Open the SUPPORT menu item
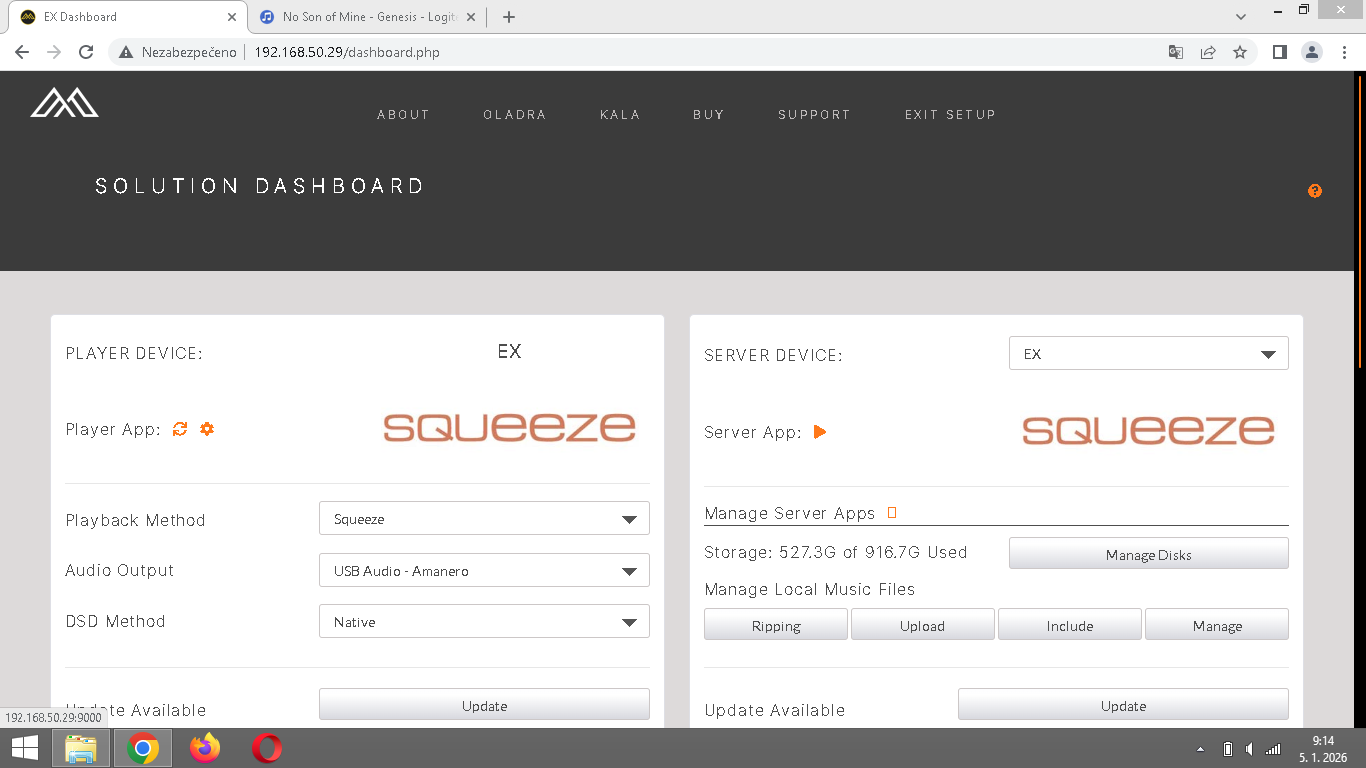This screenshot has width=1366, height=768. tap(814, 115)
